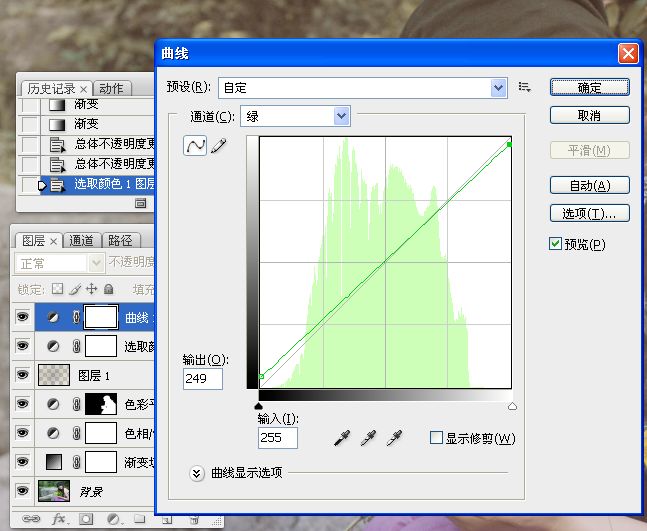
Task: Click the white point input slider
Action: click(512, 406)
